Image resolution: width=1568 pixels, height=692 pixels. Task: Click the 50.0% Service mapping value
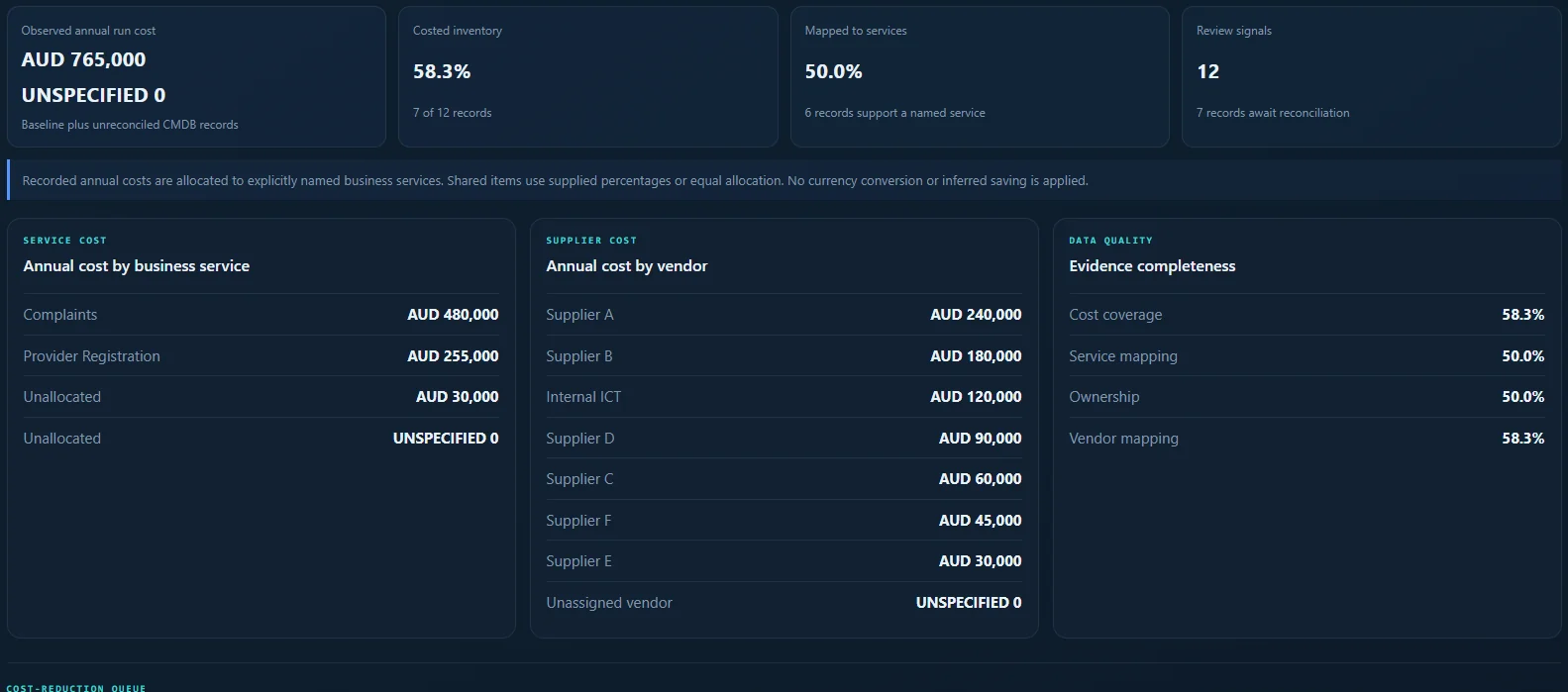1522,356
